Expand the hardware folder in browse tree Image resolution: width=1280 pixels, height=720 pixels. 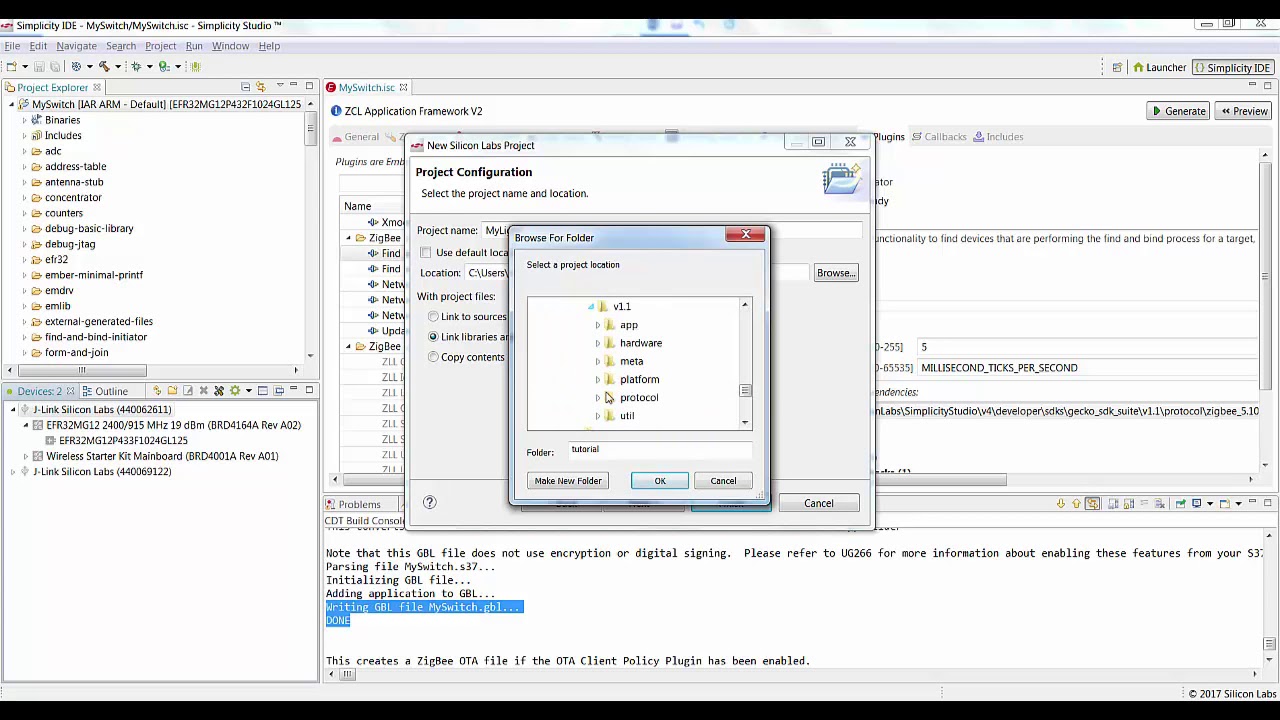click(x=598, y=343)
